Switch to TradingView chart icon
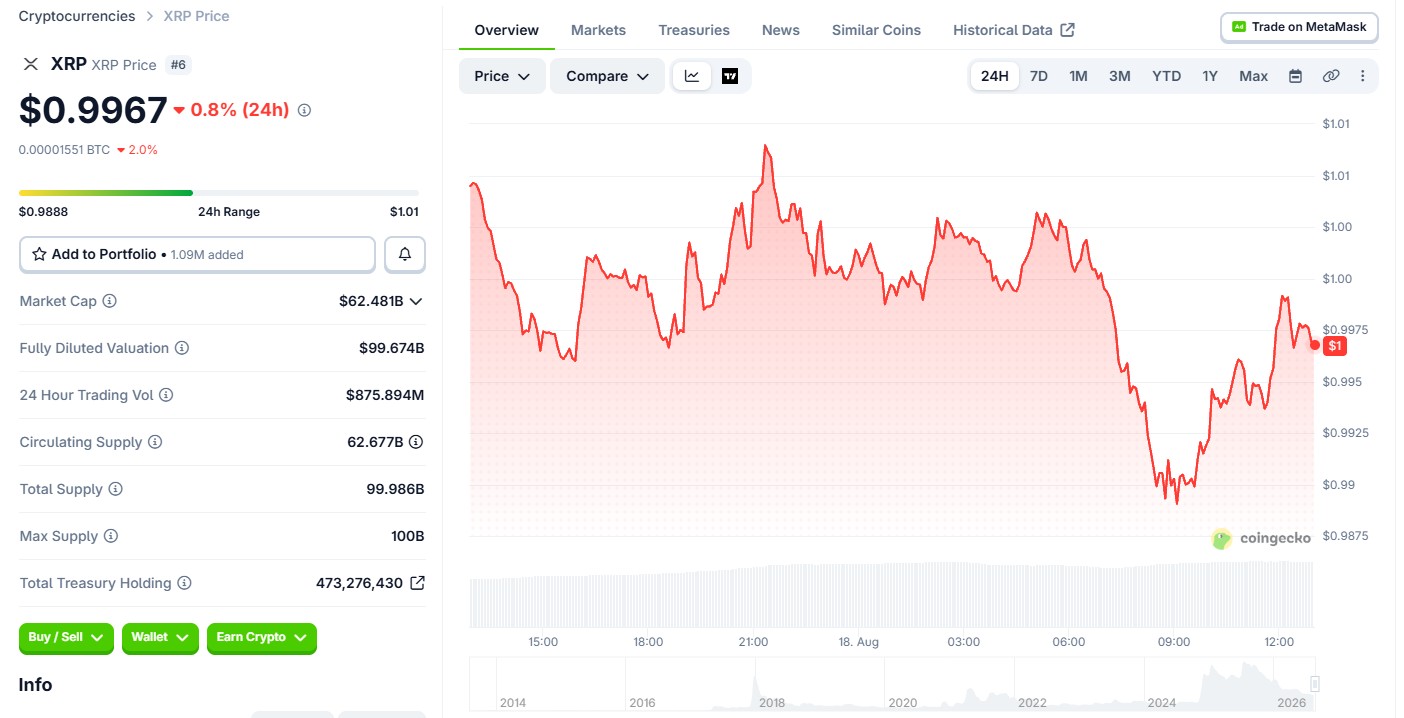Screen dimensions: 1404x718 (730, 76)
